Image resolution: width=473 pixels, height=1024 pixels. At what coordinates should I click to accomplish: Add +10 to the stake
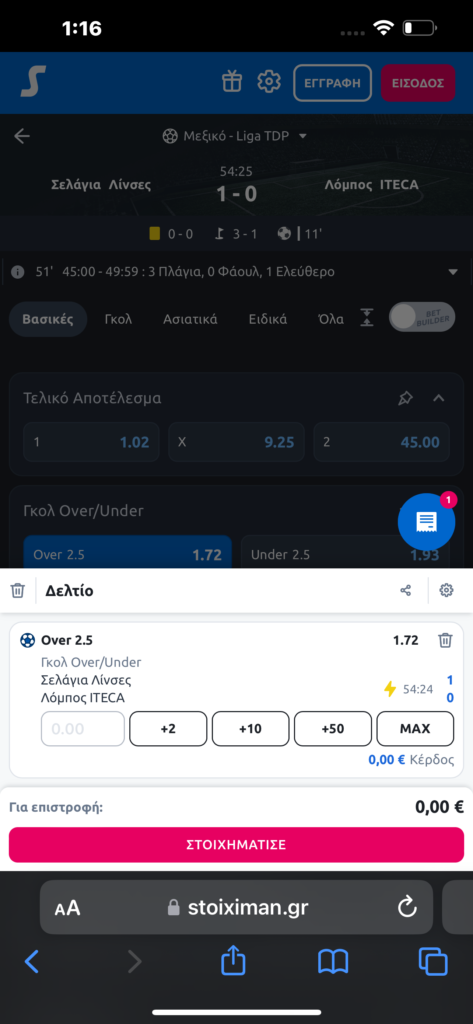(250, 729)
